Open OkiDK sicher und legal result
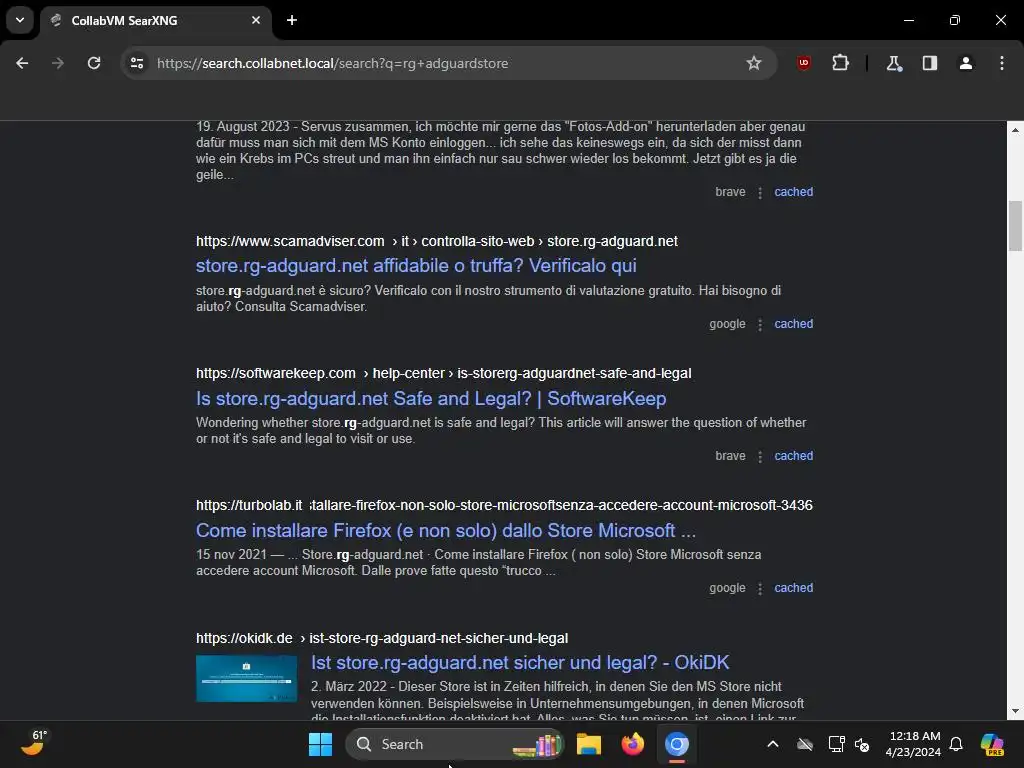This screenshot has height=768, width=1024. coord(520,662)
